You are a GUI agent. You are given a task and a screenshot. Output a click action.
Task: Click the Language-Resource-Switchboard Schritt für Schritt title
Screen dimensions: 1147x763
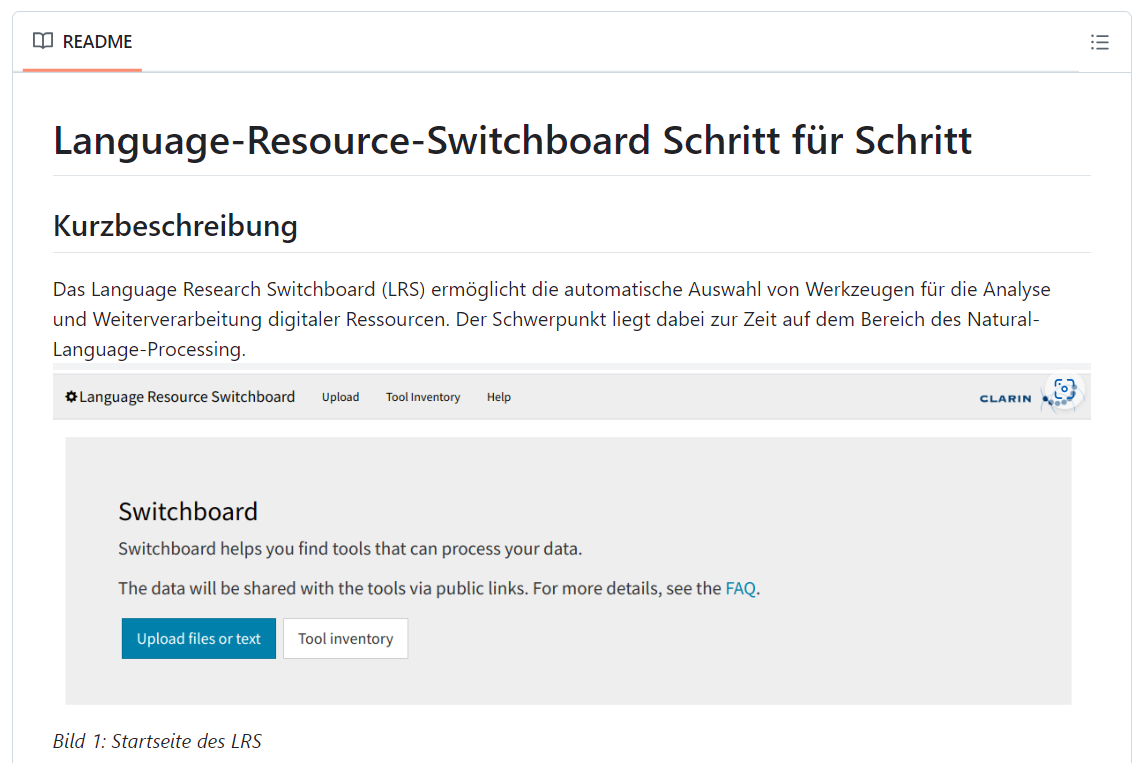point(512,140)
